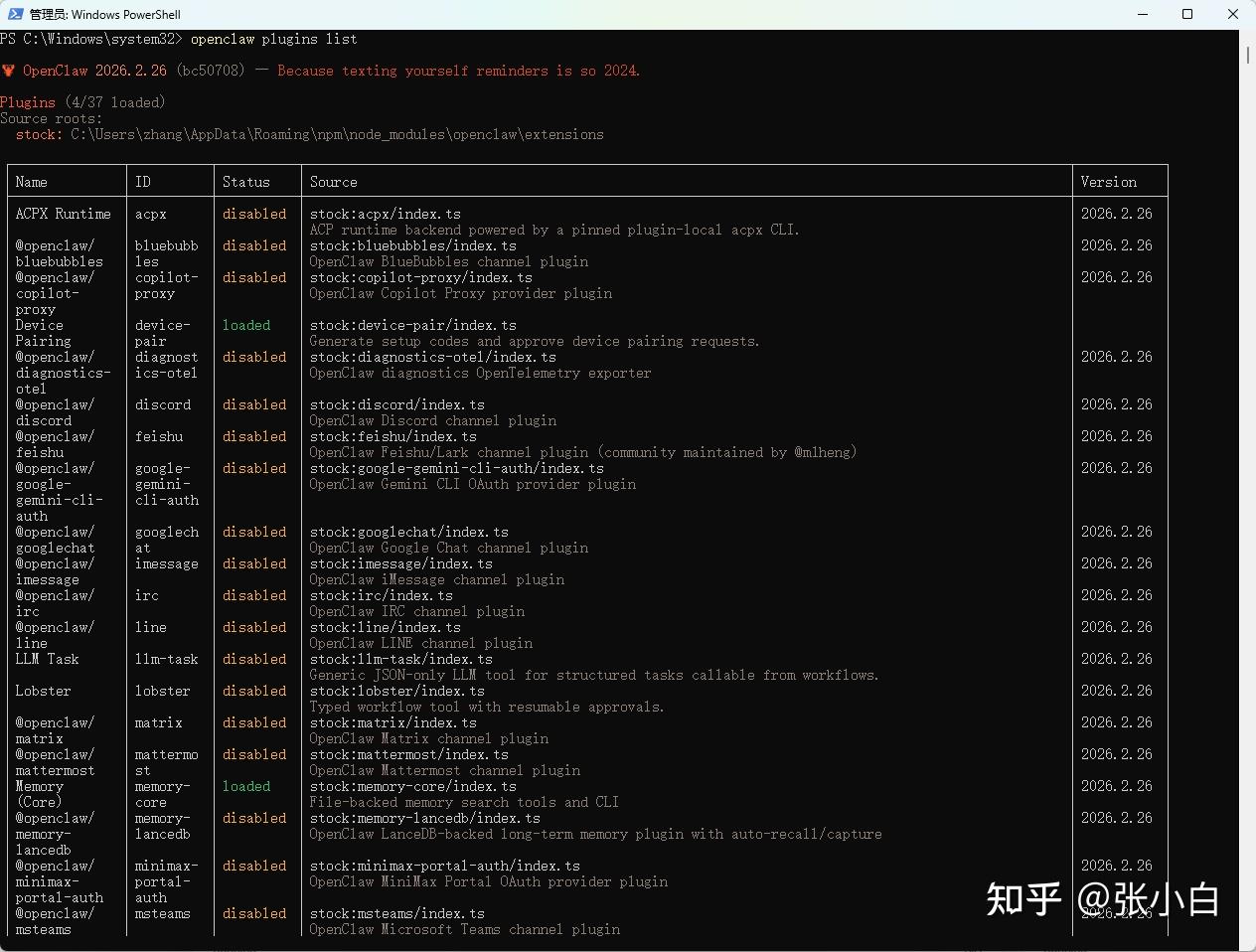
Task: Click 'stock:msteams/index.ts' source path
Action: click(x=397, y=913)
